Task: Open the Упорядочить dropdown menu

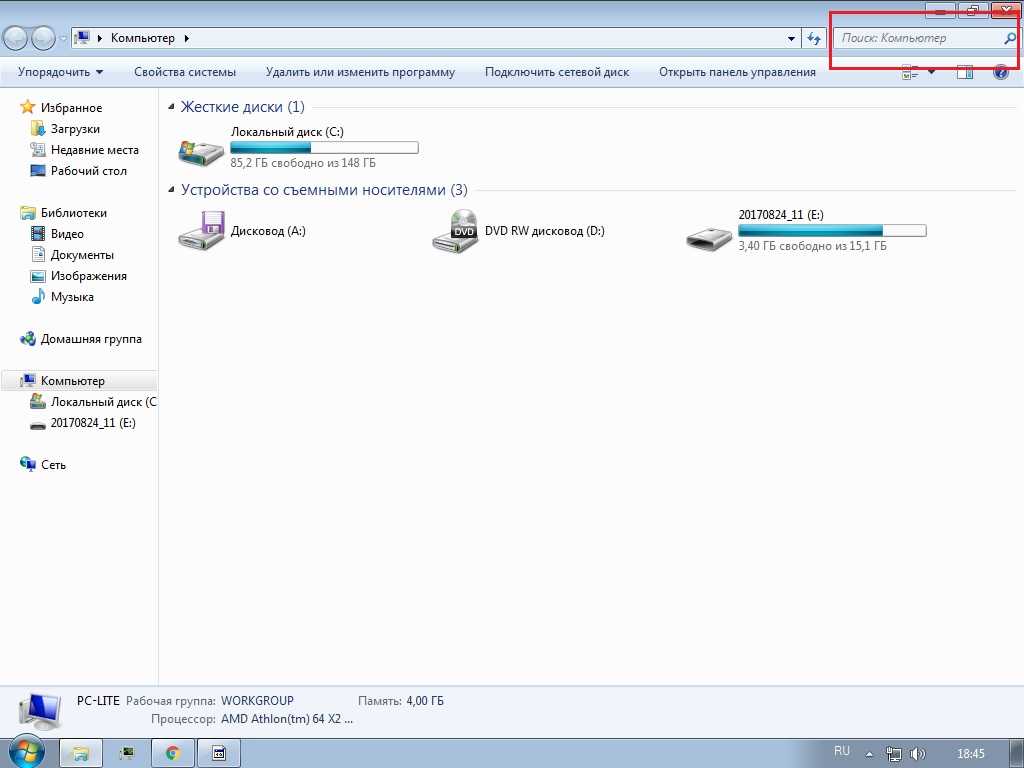Action: 60,72
